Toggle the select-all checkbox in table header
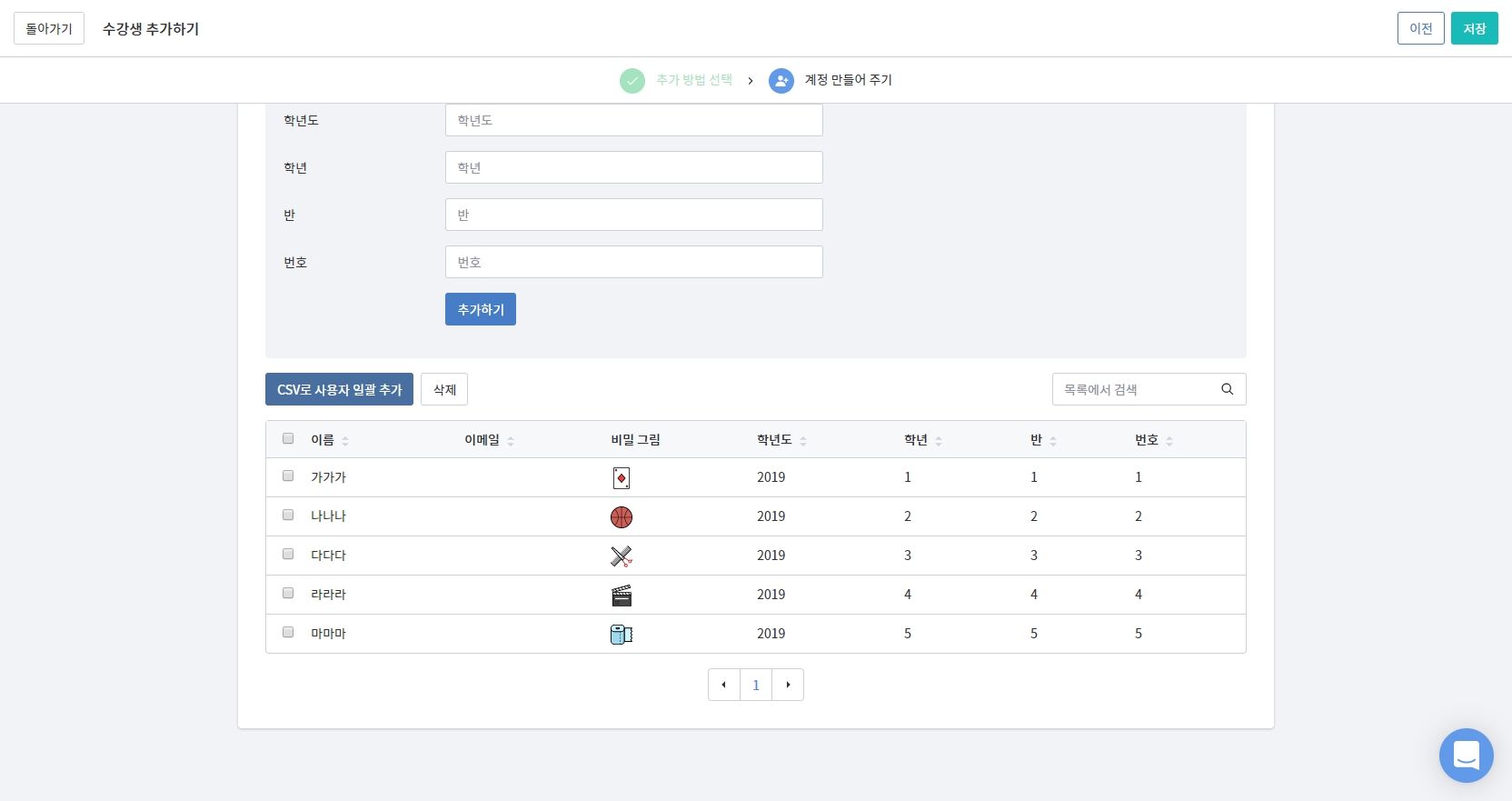 click(288, 438)
